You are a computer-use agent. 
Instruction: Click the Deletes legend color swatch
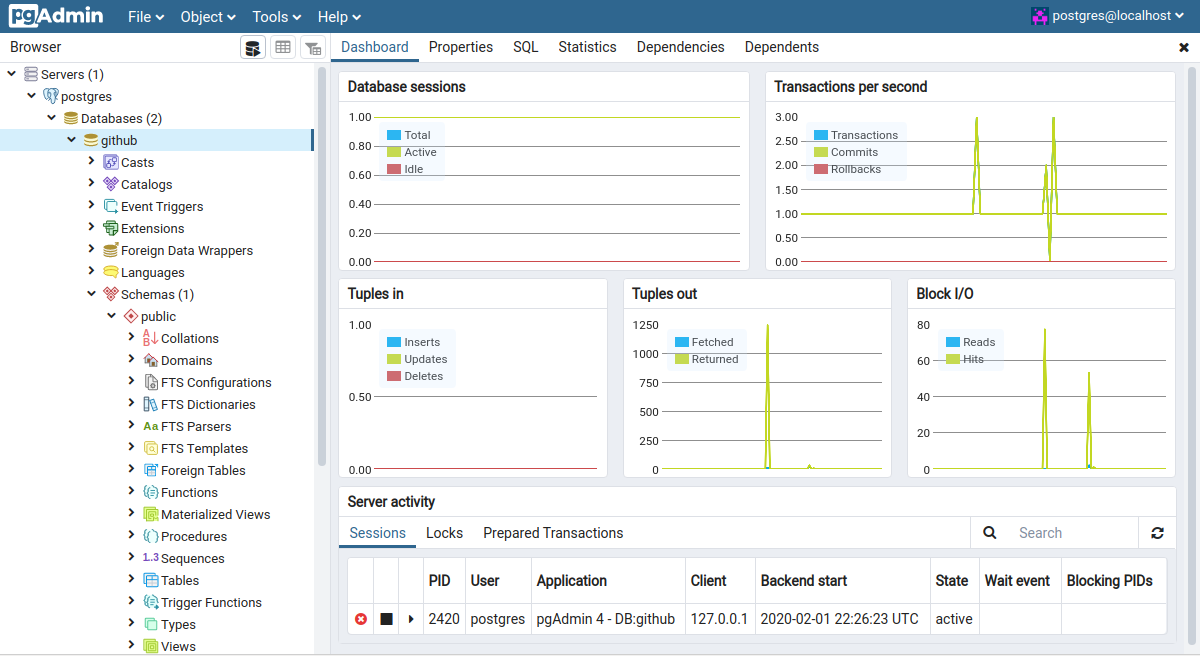click(394, 376)
